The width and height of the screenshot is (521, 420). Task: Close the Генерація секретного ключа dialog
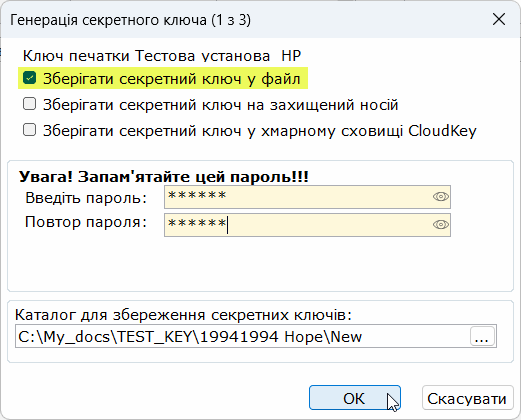[x=499, y=20]
